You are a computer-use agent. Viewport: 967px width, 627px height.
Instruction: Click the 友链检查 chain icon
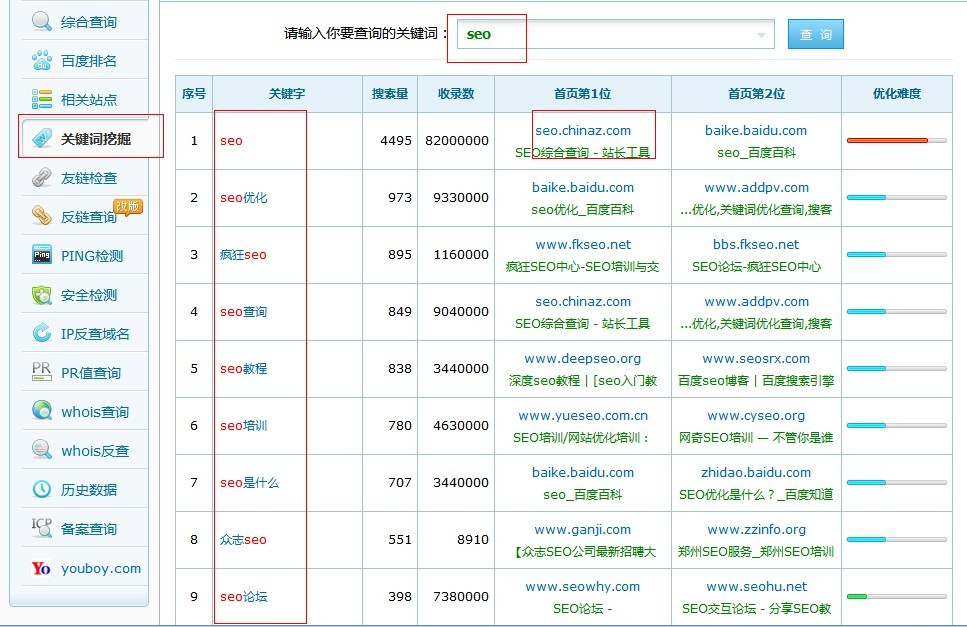point(42,178)
